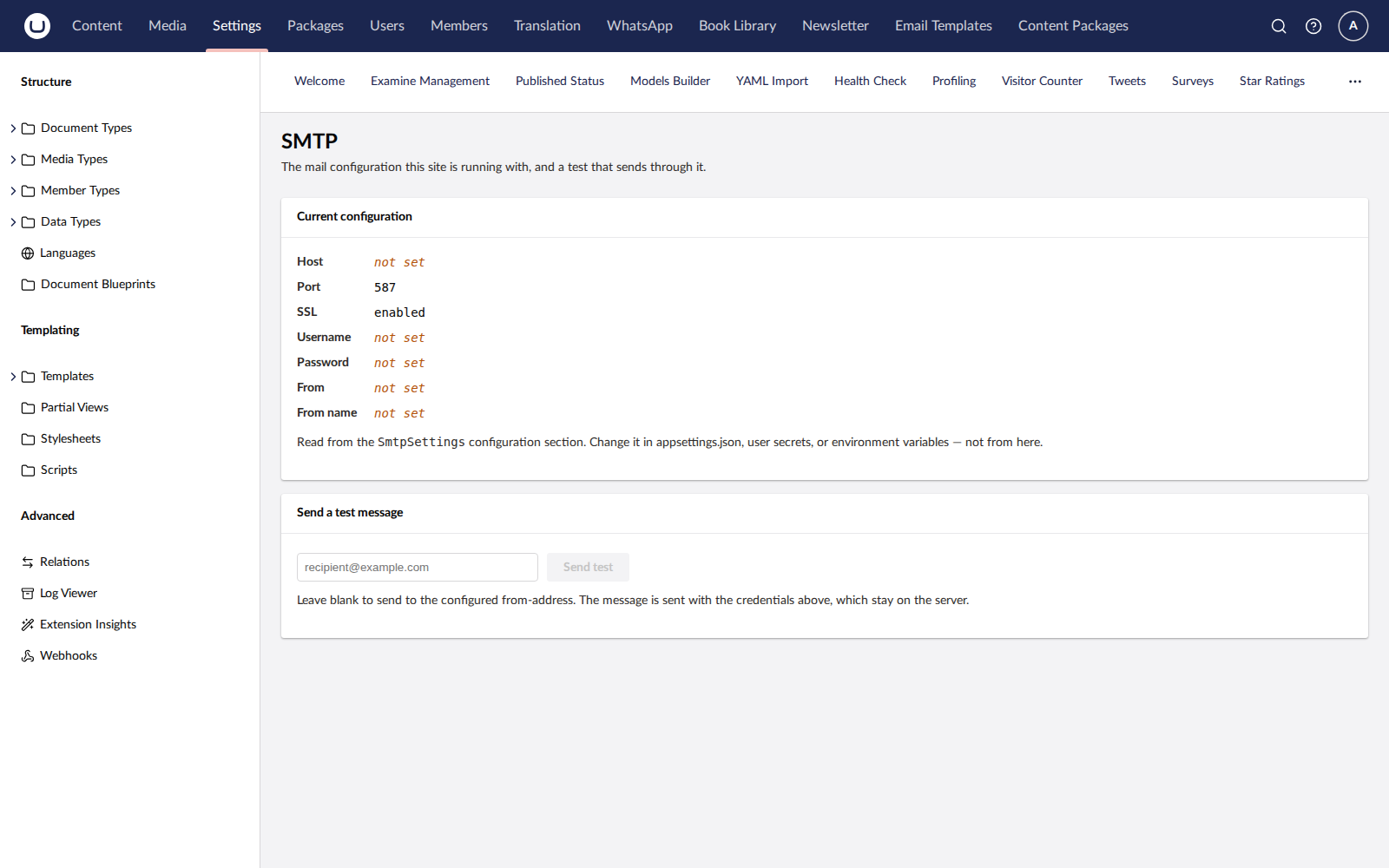Go to the Visitor Counter tab
Viewport: 1389px width, 868px height.
pos(1042,82)
